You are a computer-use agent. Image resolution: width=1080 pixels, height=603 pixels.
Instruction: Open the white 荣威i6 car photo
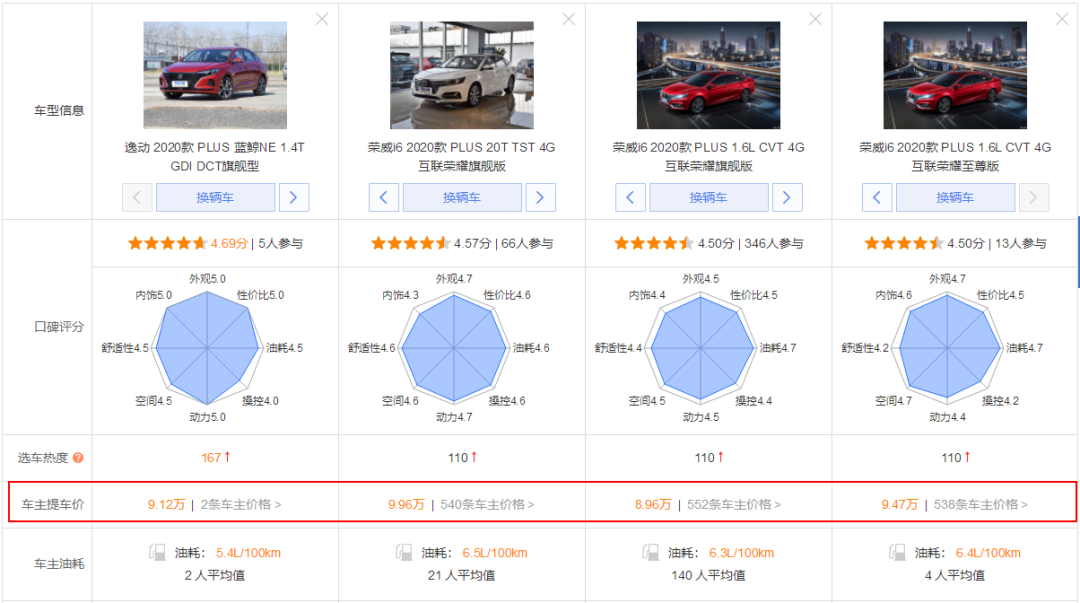[x=462, y=75]
